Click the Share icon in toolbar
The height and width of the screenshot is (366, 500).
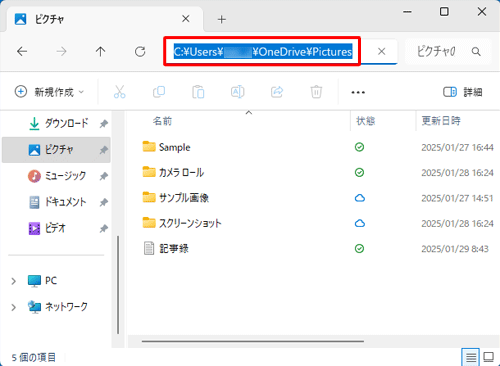coord(277,92)
